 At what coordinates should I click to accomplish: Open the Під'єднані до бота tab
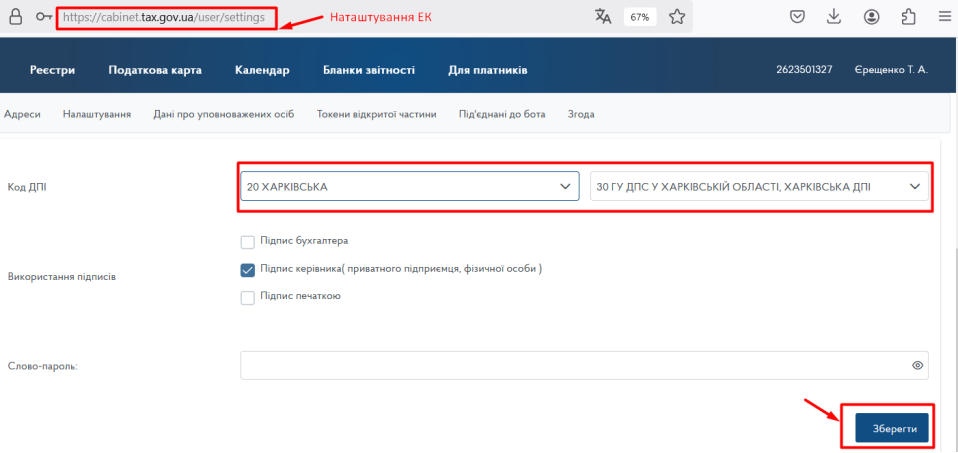click(x=502, y=114)
